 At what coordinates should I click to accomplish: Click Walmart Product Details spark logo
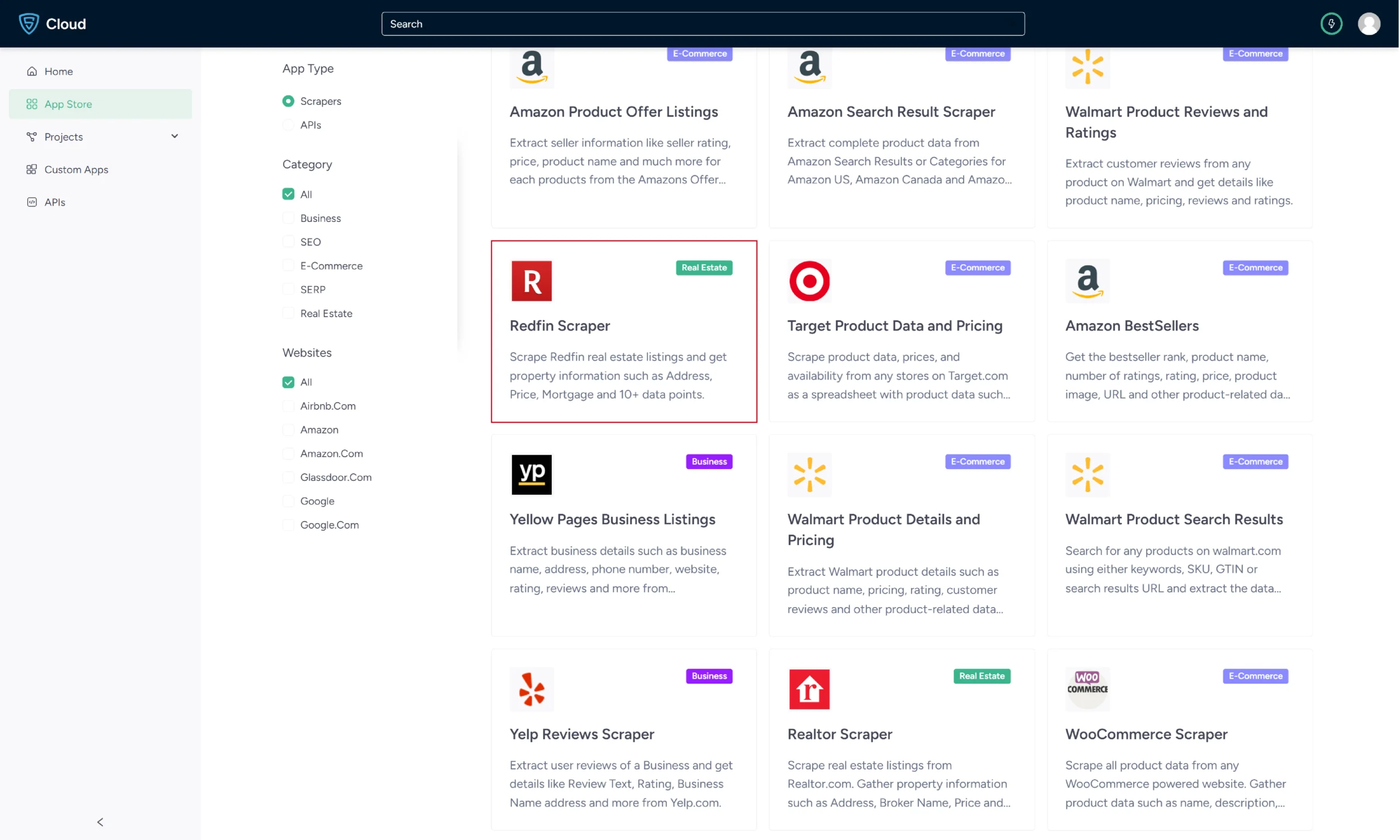[809, 474]
